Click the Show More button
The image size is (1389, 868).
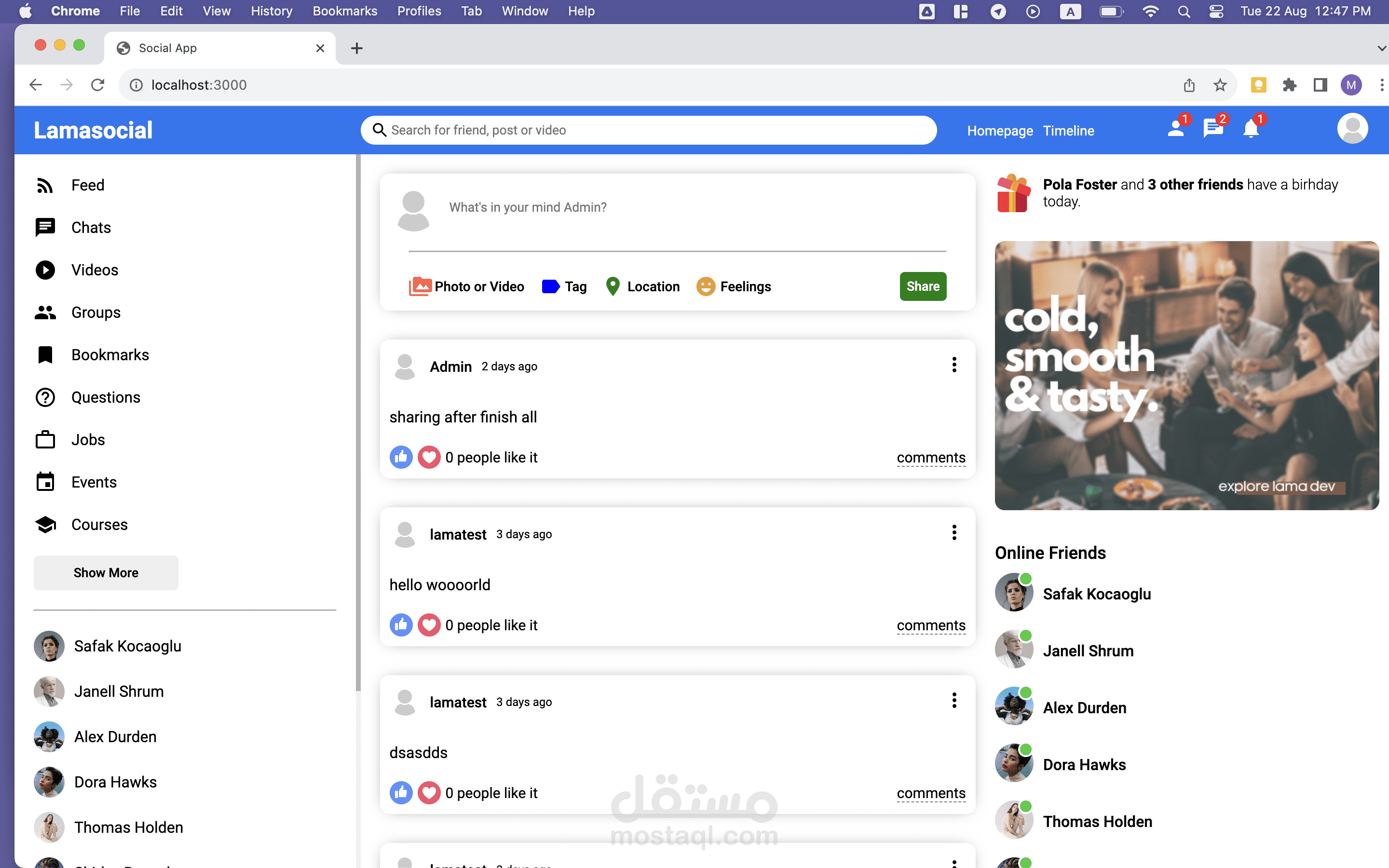(106, 572)
